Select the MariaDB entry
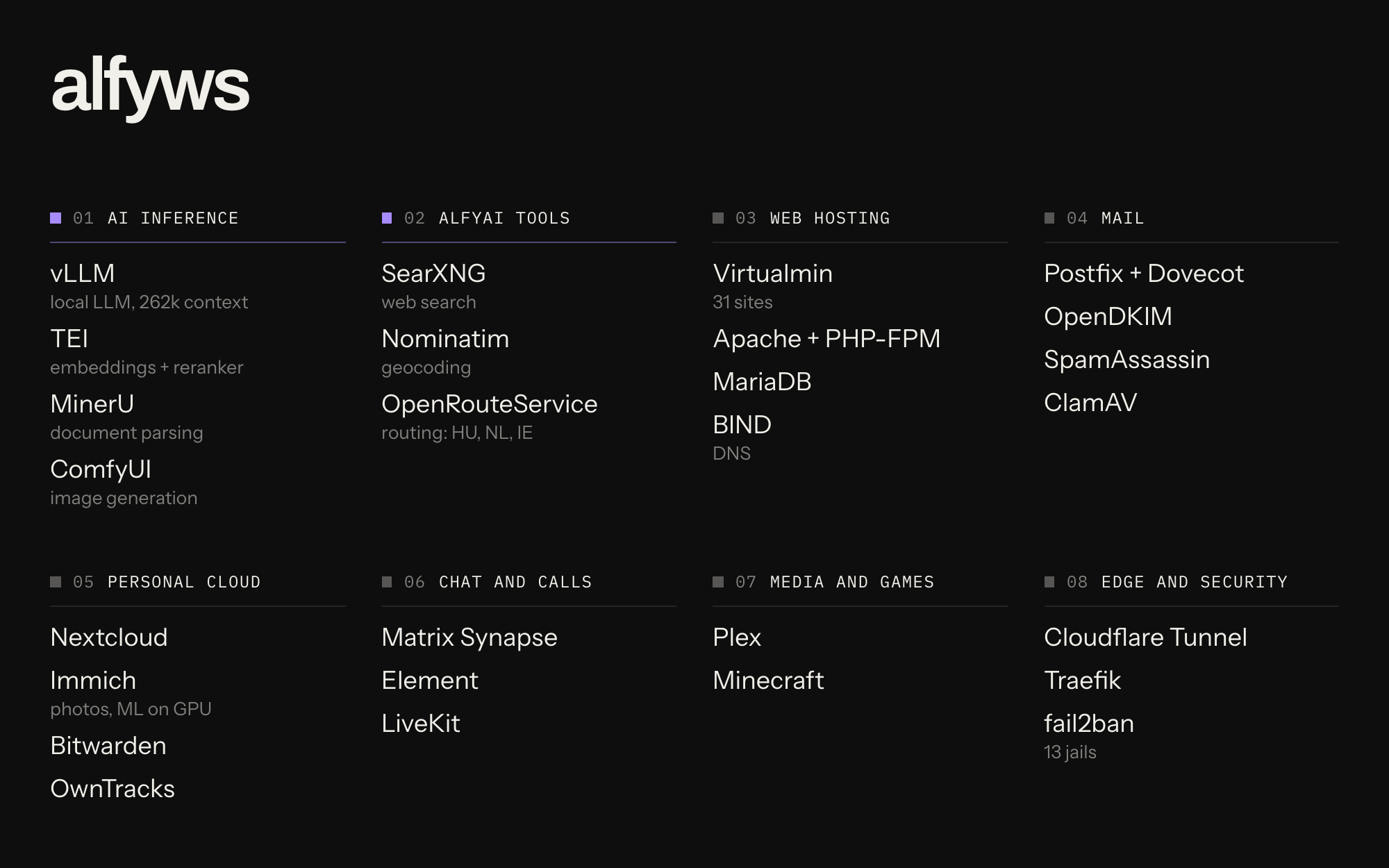This screenshot has height=868, width=1389. click(x=762, y=382)
